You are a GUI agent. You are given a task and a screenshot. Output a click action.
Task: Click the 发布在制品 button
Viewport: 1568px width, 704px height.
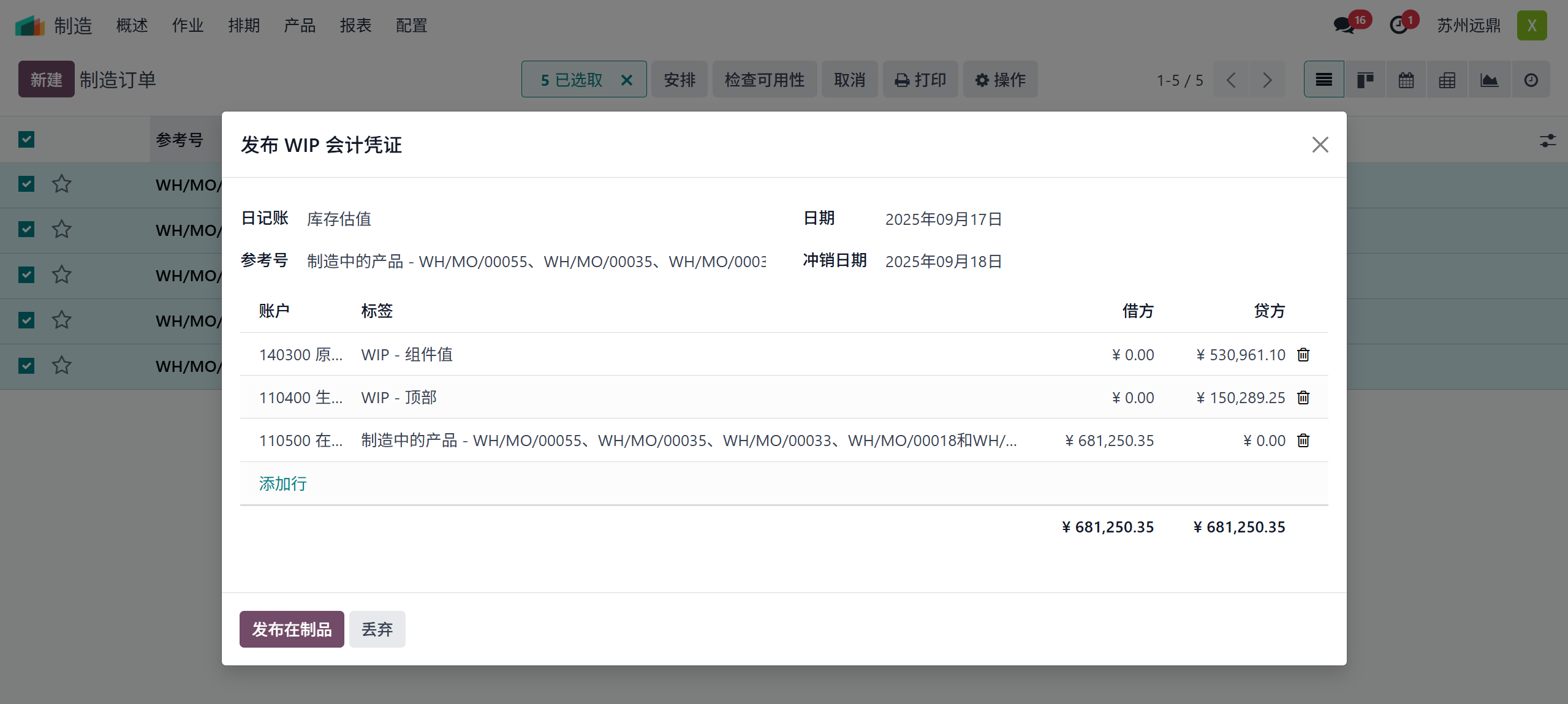coord(292,629)
